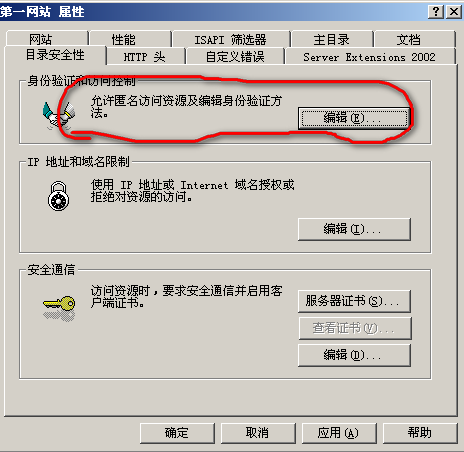The image size is (464, 452).
Task: Click the 应用(A) button
Action: [x=339, y=433]
